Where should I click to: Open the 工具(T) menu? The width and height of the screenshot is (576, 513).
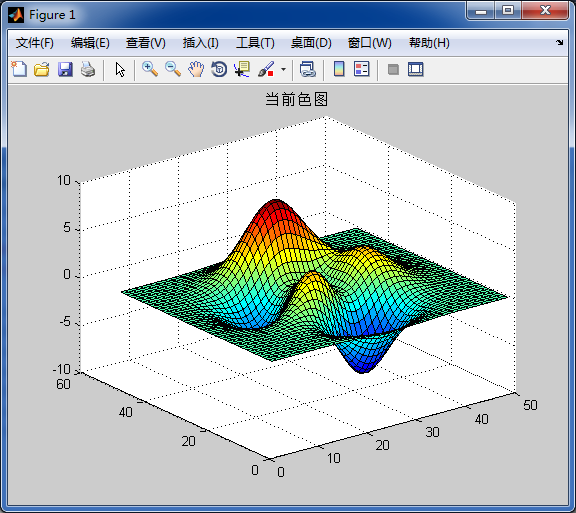tap(255, 43)
